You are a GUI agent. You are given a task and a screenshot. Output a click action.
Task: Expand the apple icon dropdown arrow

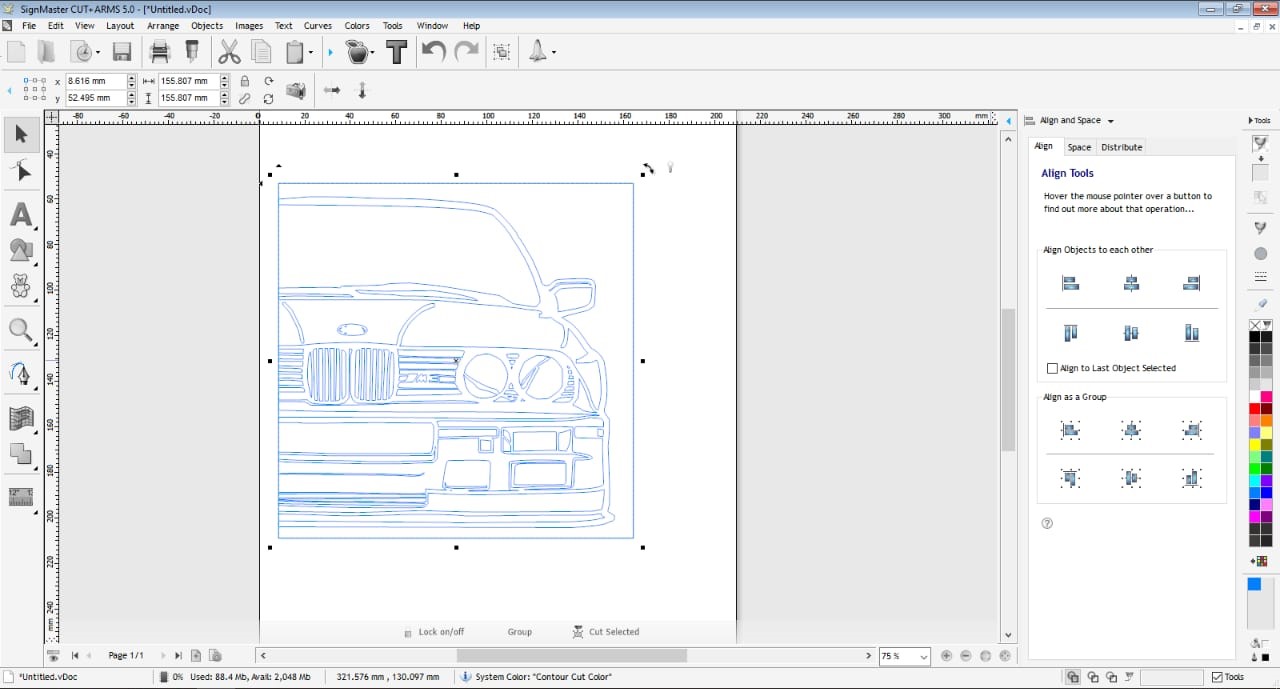pyautogui.click(x=372, y=52)
